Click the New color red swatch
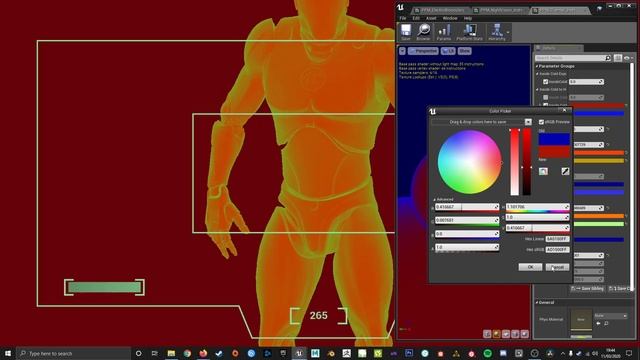This screenshot has width=640, height=360. 554,151
